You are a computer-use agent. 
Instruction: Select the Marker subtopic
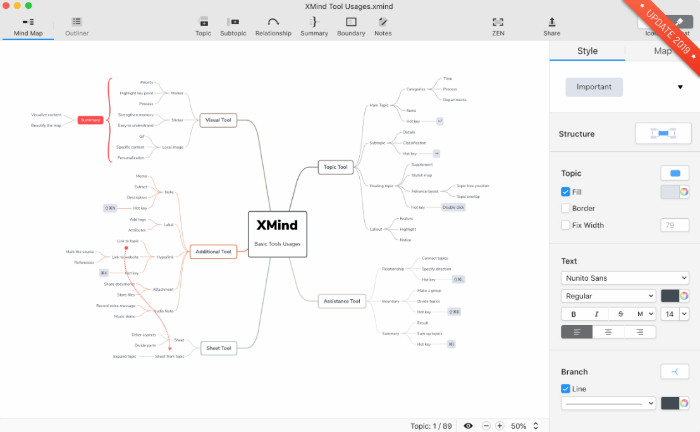coord(177,93)
